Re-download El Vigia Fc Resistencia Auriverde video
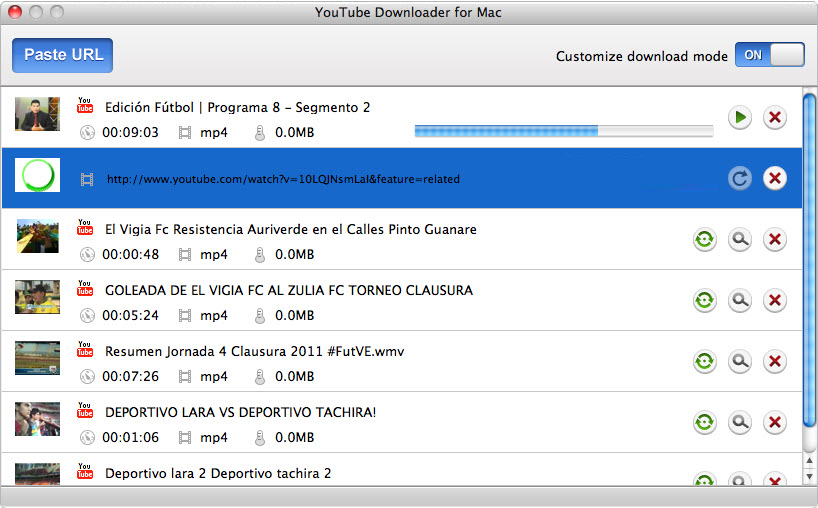 705,239
